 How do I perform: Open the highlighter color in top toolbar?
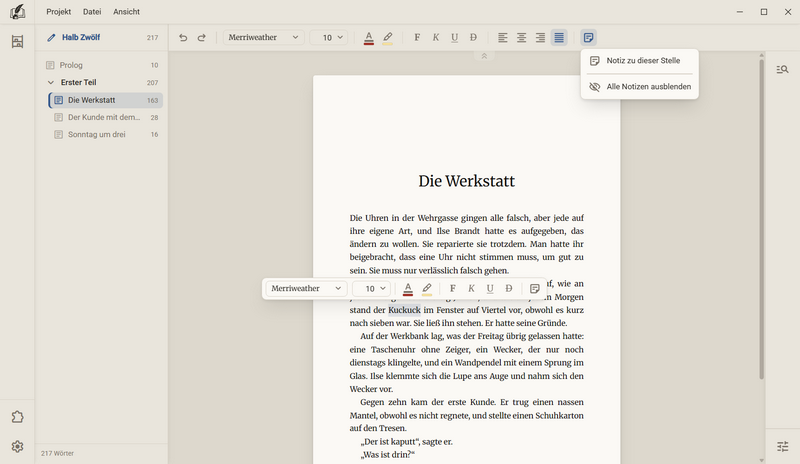click(388, 37)
